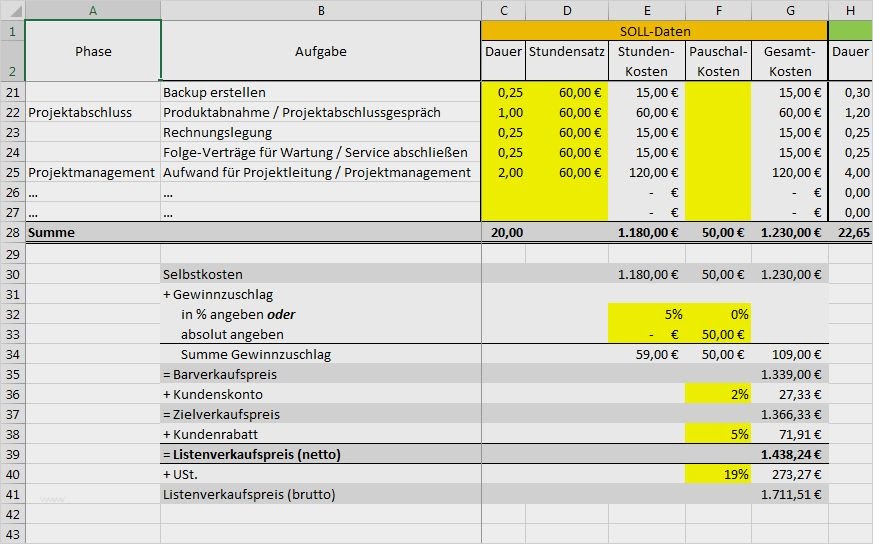Click the bold 'Summe' cell

[x=93, y=232]
